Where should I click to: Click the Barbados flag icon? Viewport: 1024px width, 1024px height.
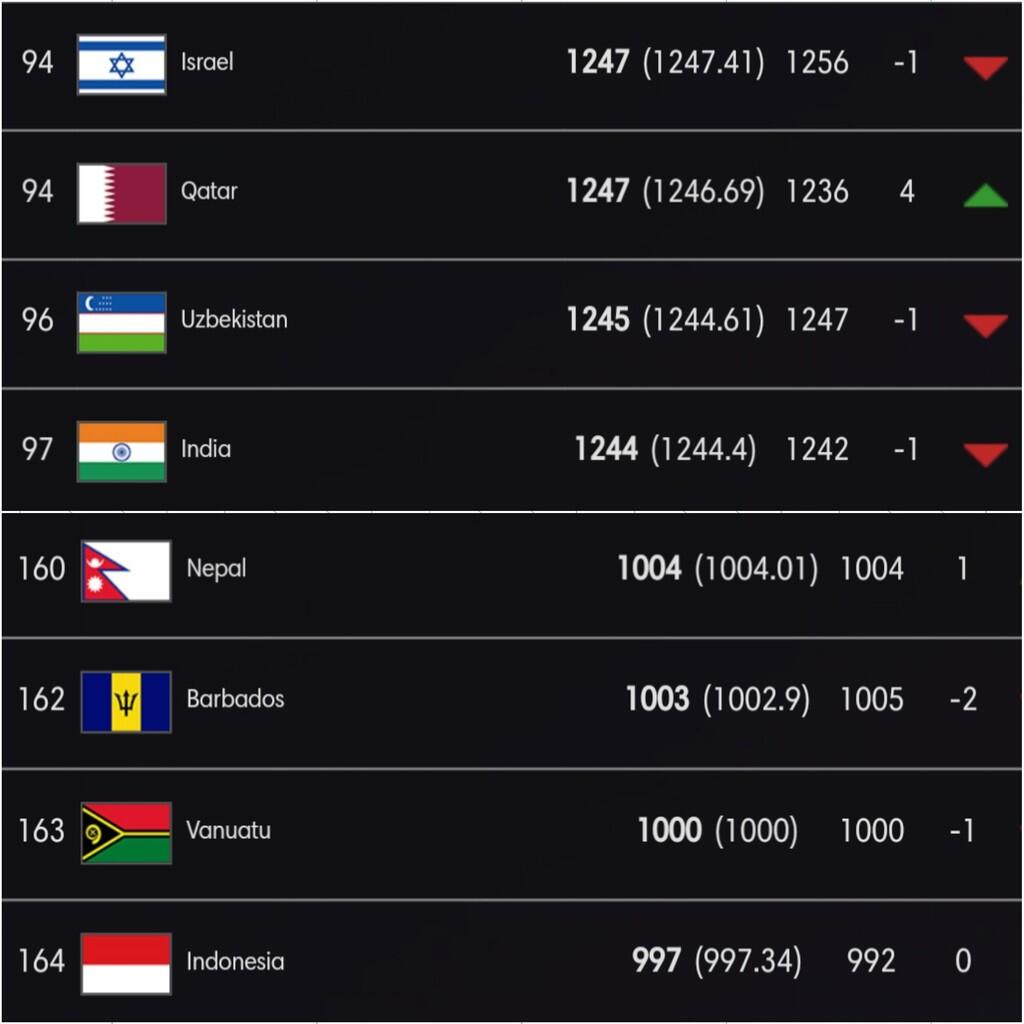point(126,701)
